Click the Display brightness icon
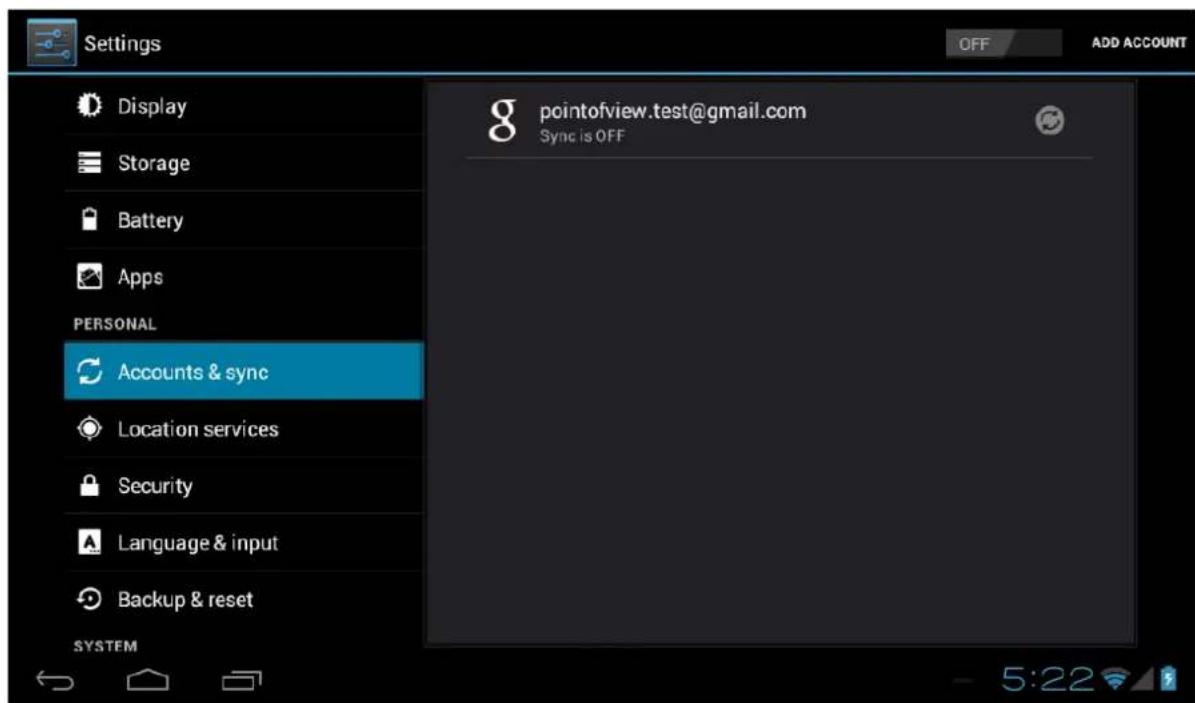The height and width of the screenshot is (703, 1195). (90, 106)
